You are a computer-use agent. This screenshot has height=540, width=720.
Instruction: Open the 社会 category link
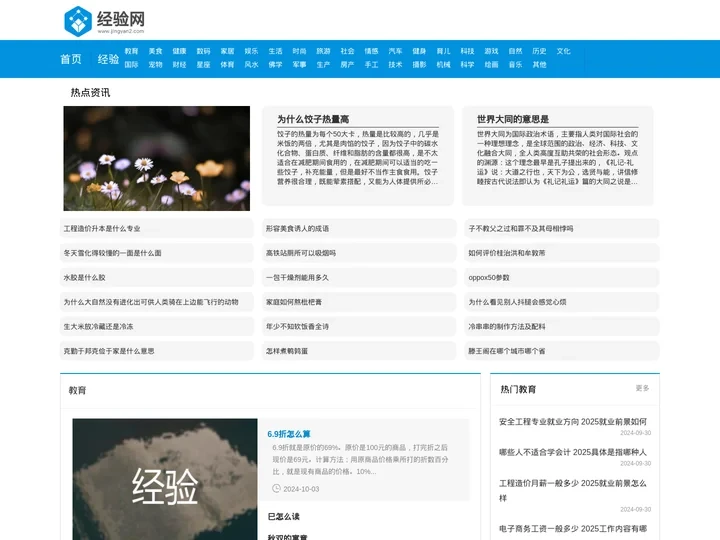(x=348, y=51)
